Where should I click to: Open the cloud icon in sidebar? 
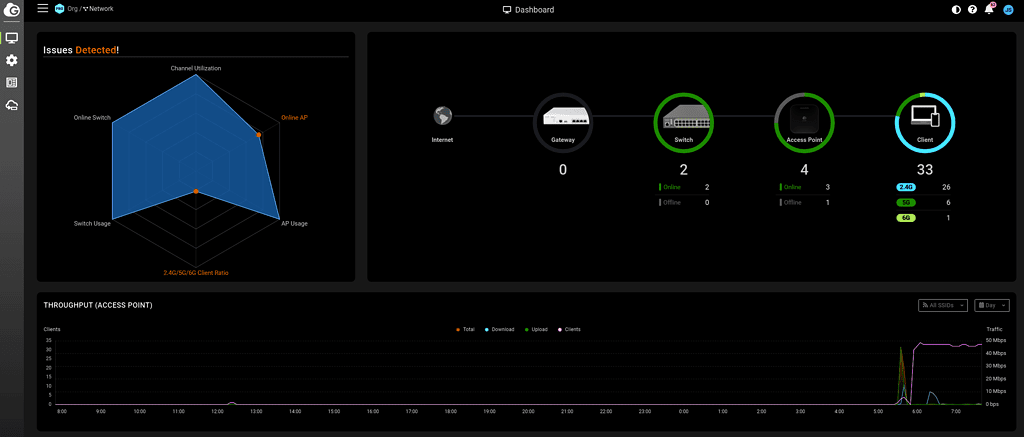pos(12,105)
